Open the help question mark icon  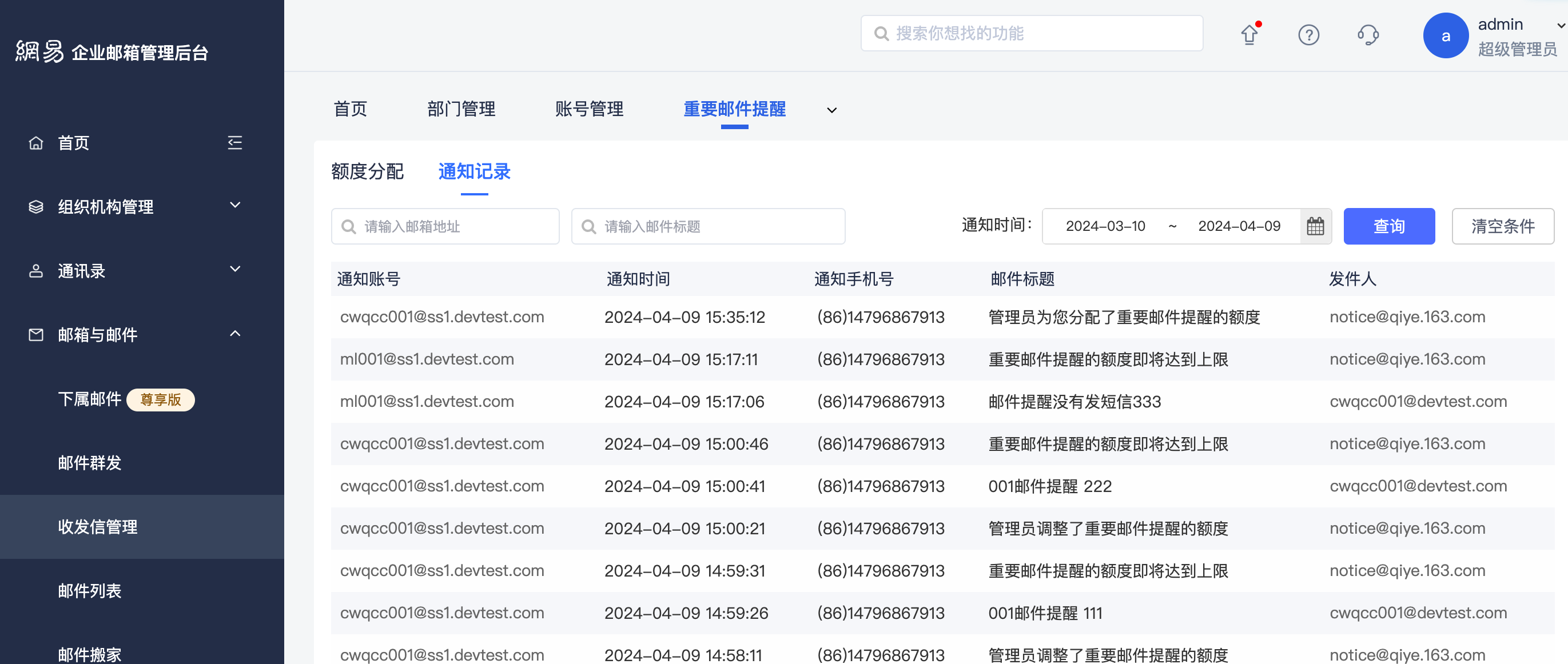pos(1308,35)
